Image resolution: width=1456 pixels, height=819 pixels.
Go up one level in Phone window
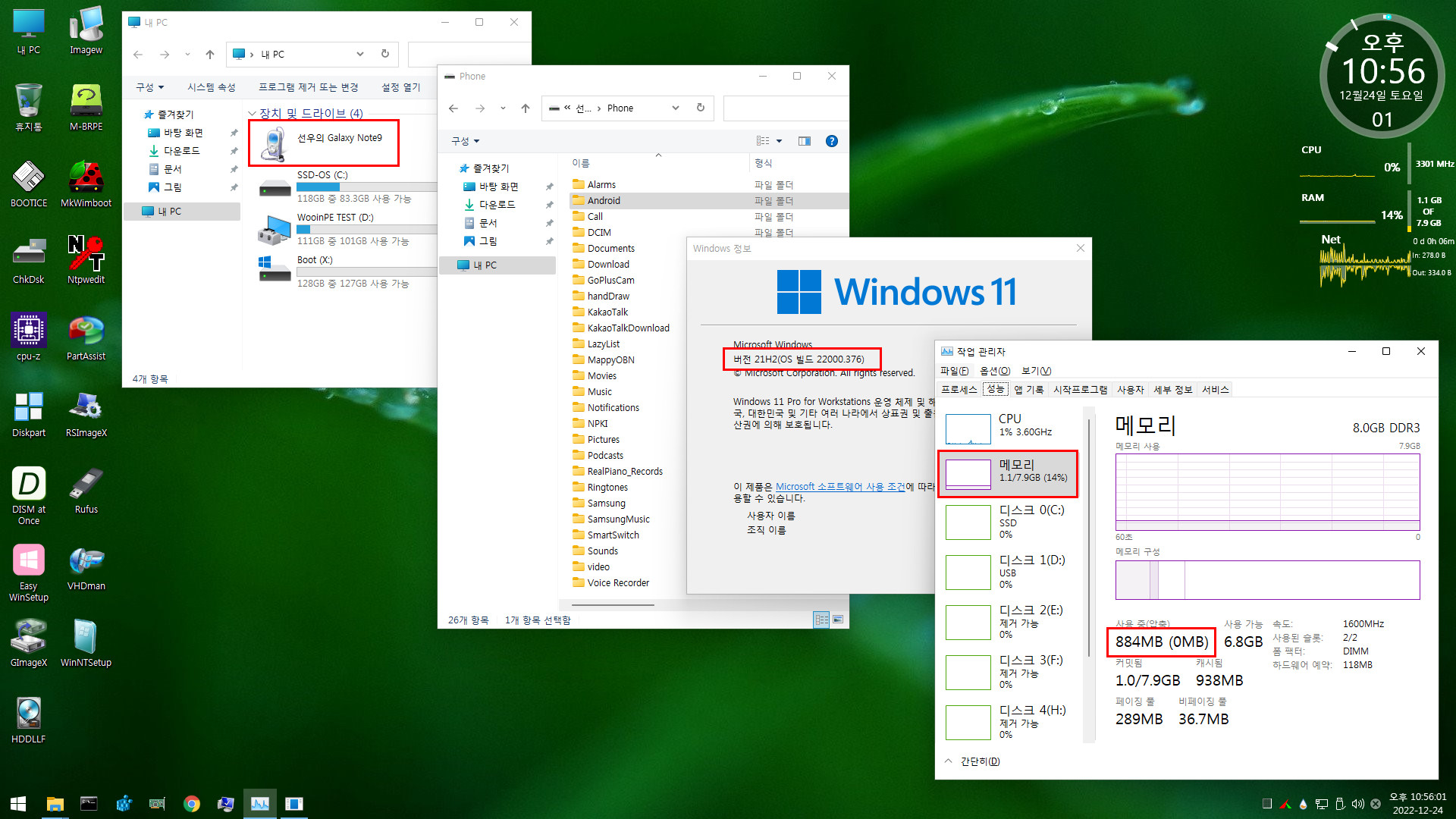tap(526, 108)
